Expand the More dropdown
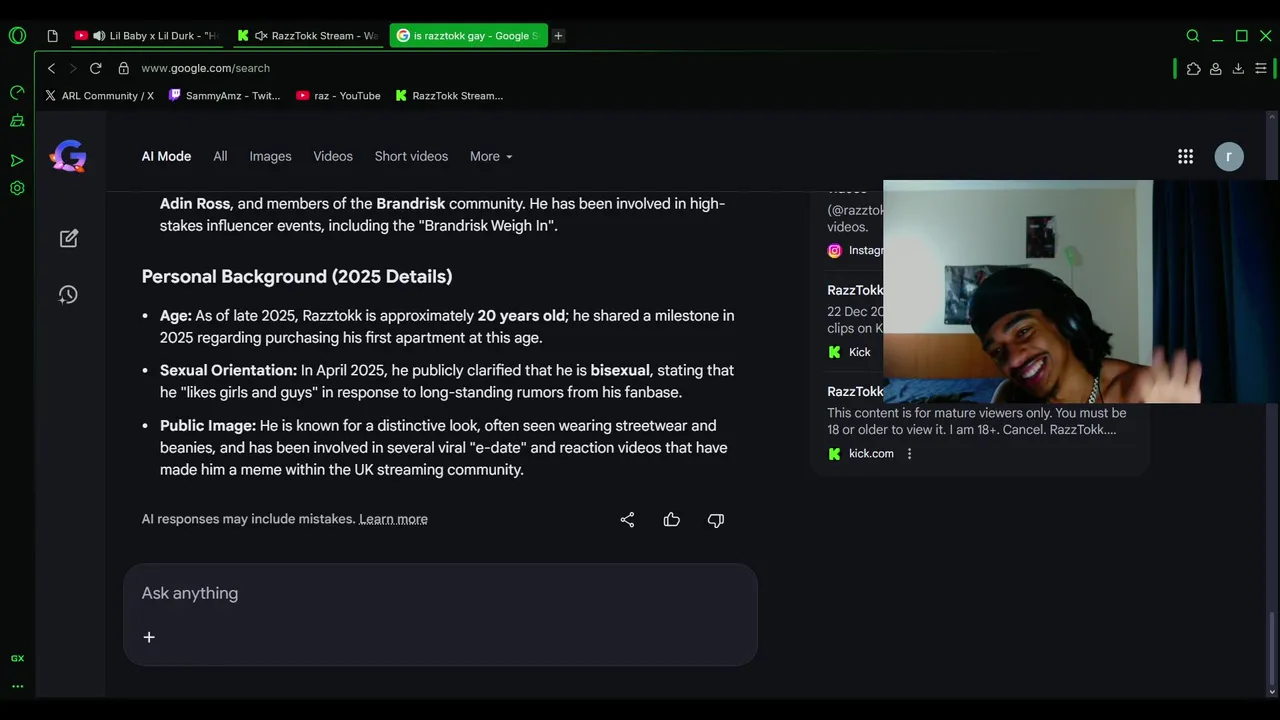 [x=491, y=156]
